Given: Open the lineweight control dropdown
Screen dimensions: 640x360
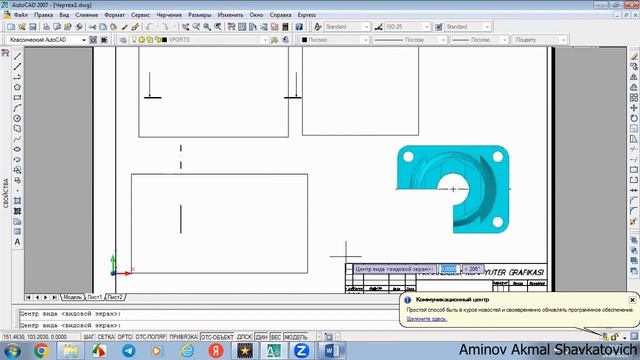Looking at the screenshot, I should [x=504, y=40].
